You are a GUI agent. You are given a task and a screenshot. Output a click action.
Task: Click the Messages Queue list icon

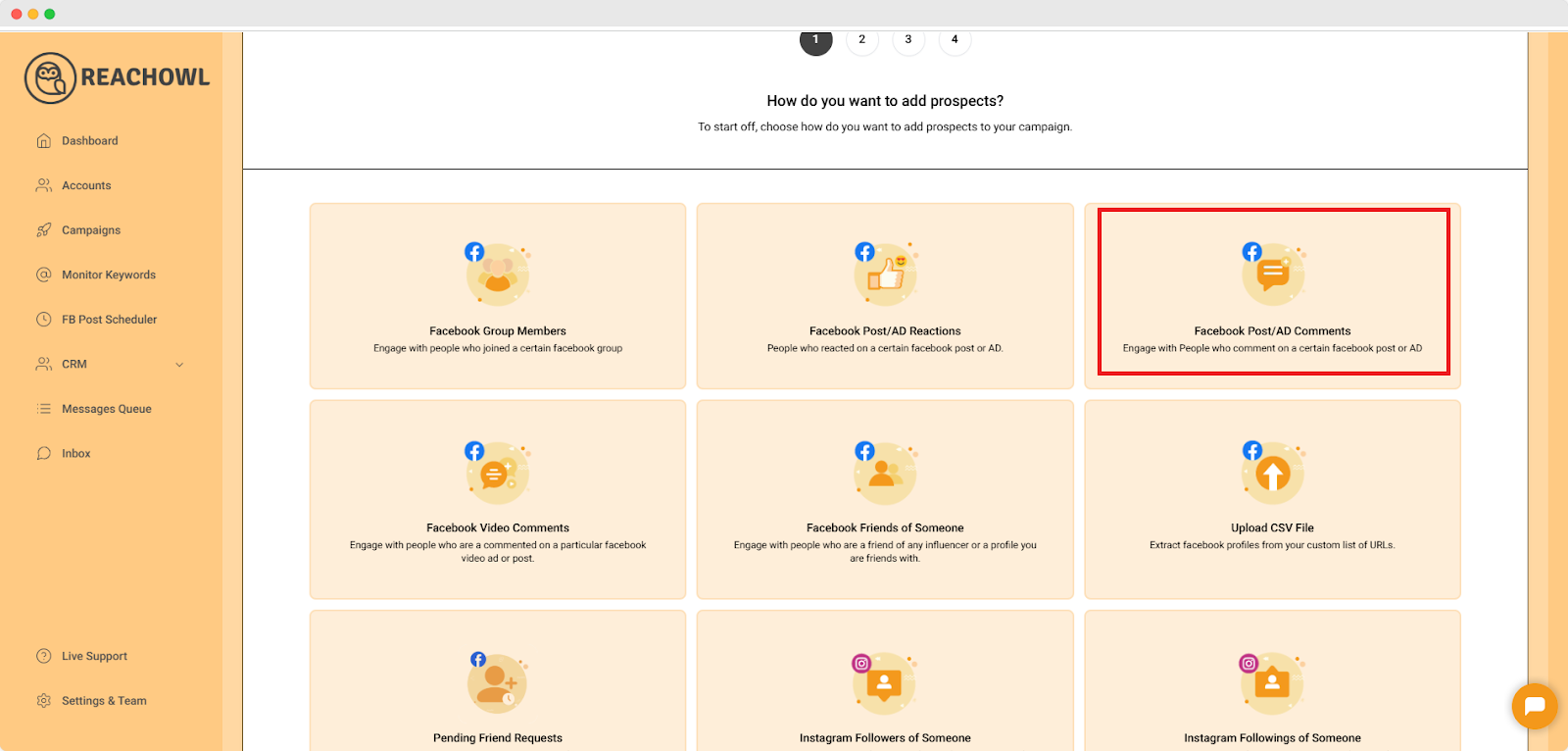pos(44,409)
